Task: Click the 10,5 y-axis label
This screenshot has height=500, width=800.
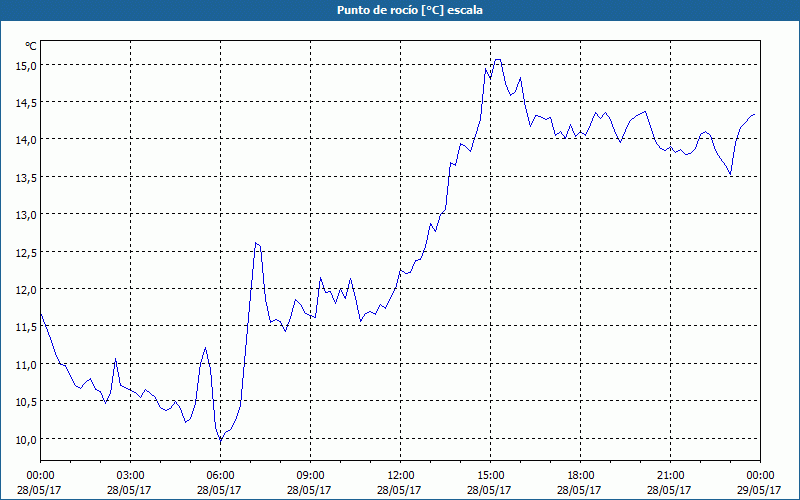Action: tap(27, 402)
